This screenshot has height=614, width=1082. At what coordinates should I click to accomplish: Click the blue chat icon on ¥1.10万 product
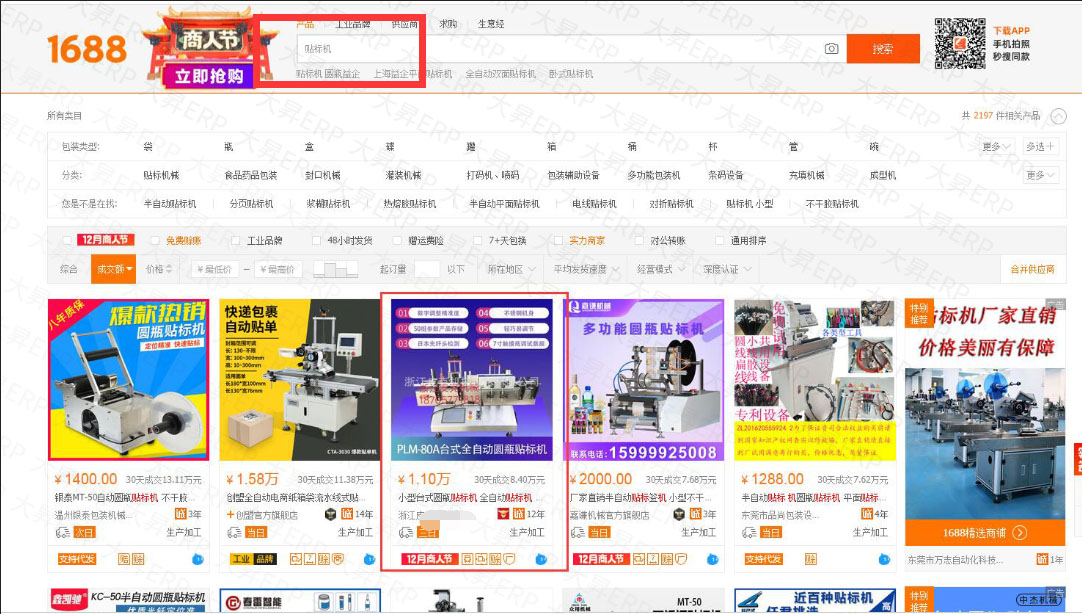(x=541, y=559)
